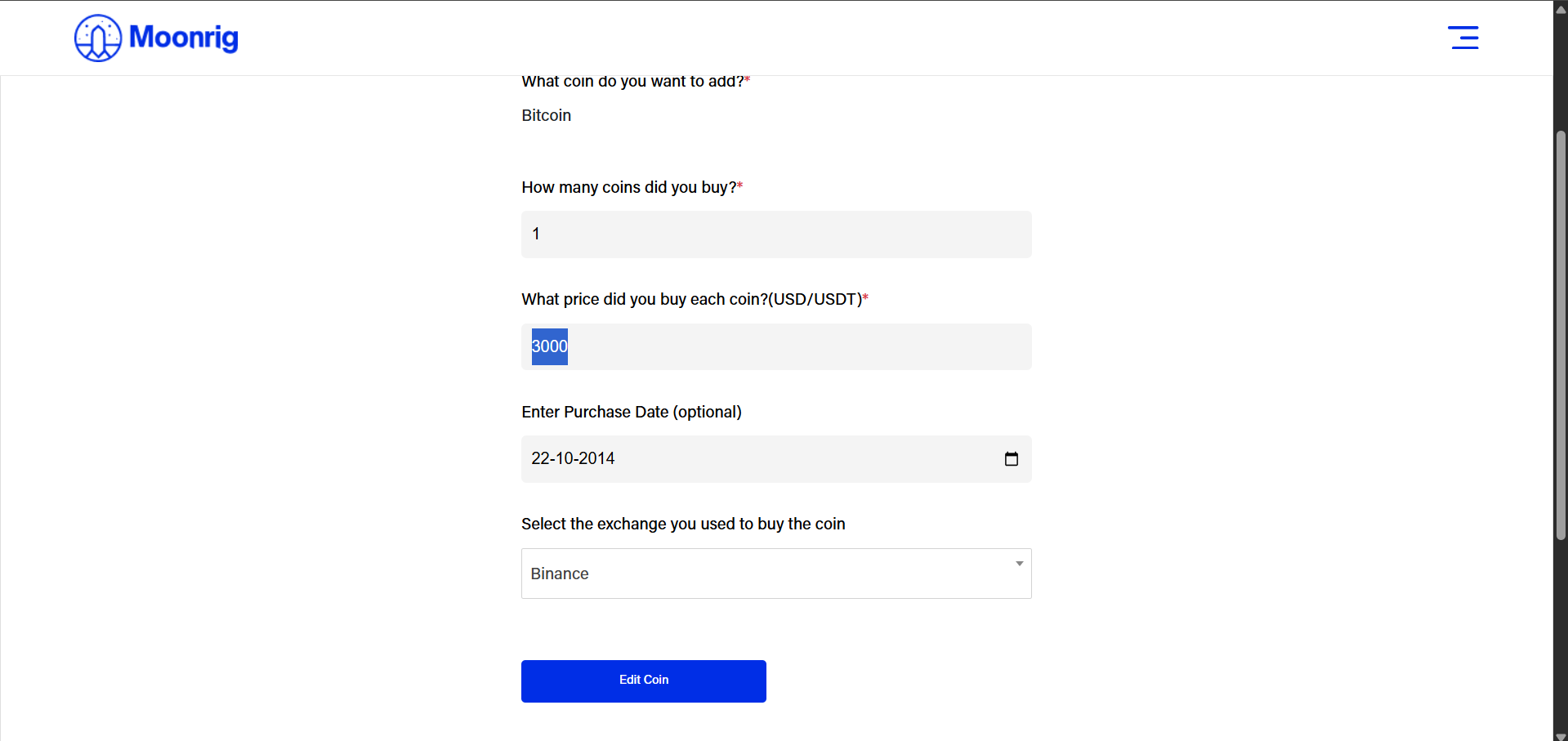This screenshot has height=741, width=1568.
Task: Click the 'Enter Purchase Date (optional)' label
Action: click(x=632, y=412)
